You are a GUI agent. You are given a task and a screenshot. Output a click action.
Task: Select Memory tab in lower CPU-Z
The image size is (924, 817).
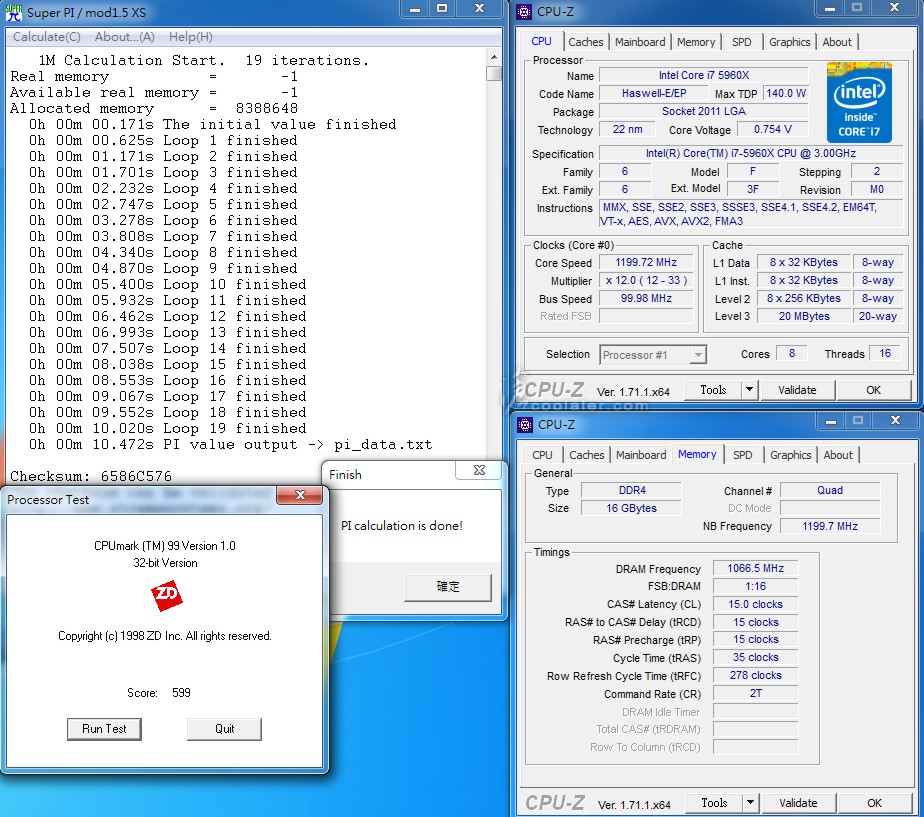click(697, 454)
